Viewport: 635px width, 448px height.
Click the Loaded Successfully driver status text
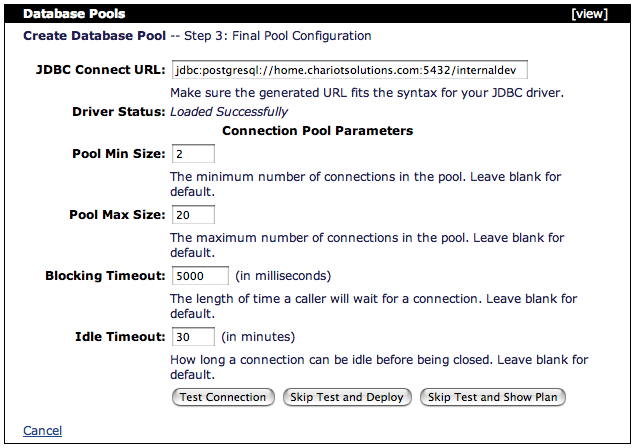231,111
